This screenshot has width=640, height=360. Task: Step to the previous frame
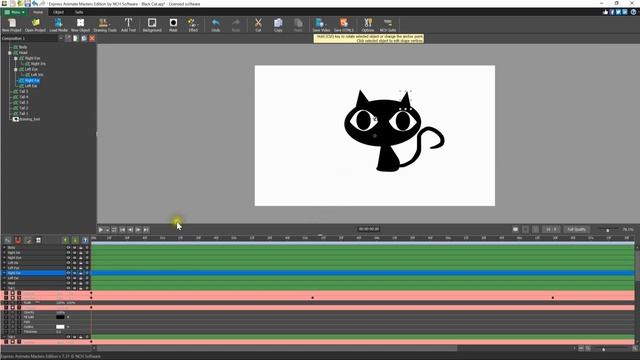130,230
